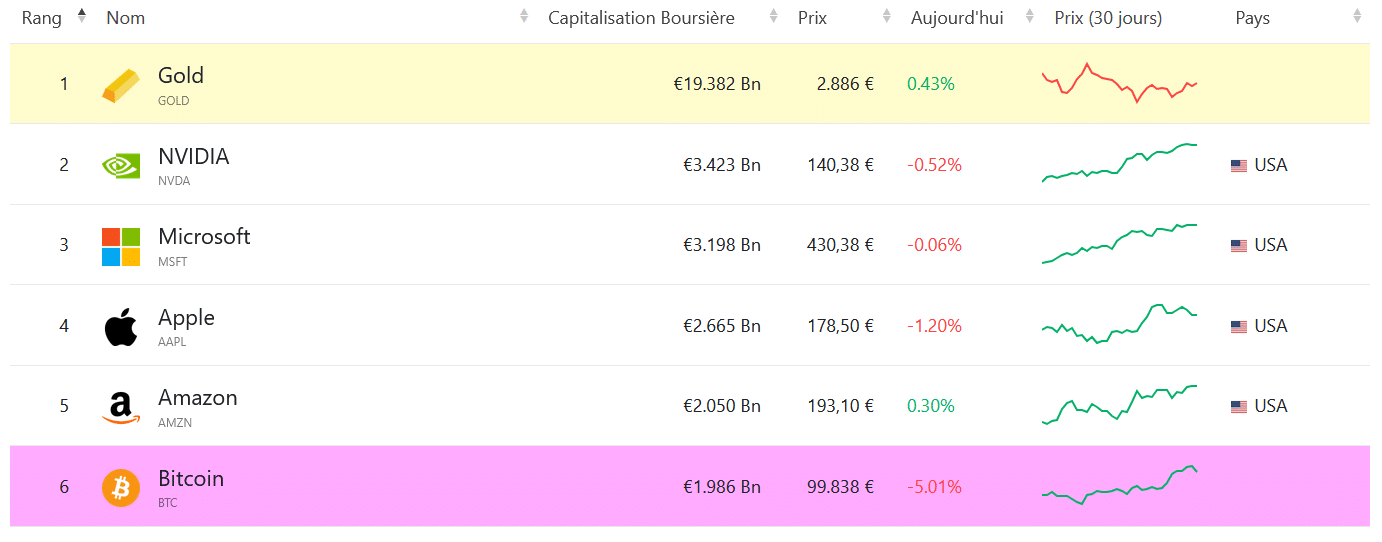Sort table by Prix column
Viewport: 1382px width, 542px height.
[x=812, y=18]
